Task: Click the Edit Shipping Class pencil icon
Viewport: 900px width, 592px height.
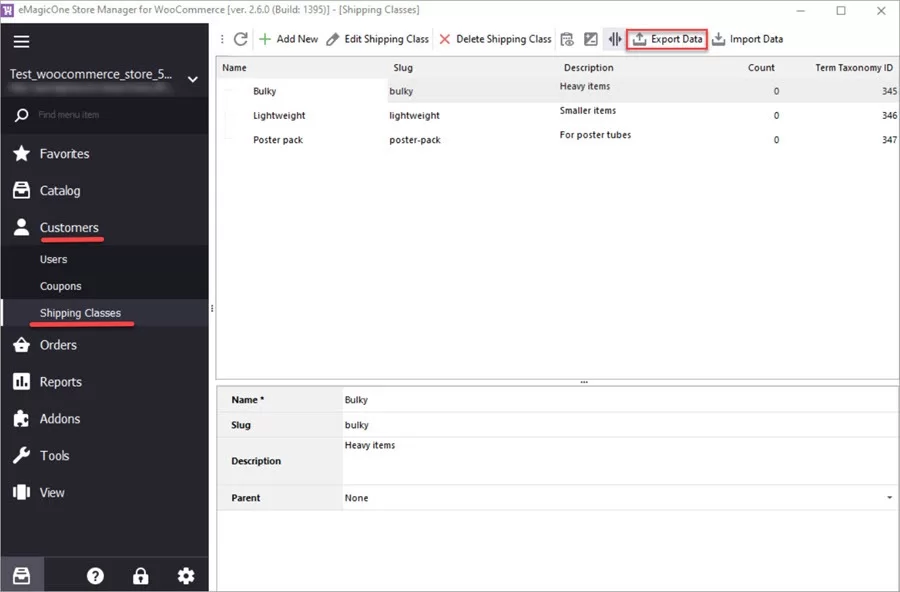Action: click(x=333, y=39)
